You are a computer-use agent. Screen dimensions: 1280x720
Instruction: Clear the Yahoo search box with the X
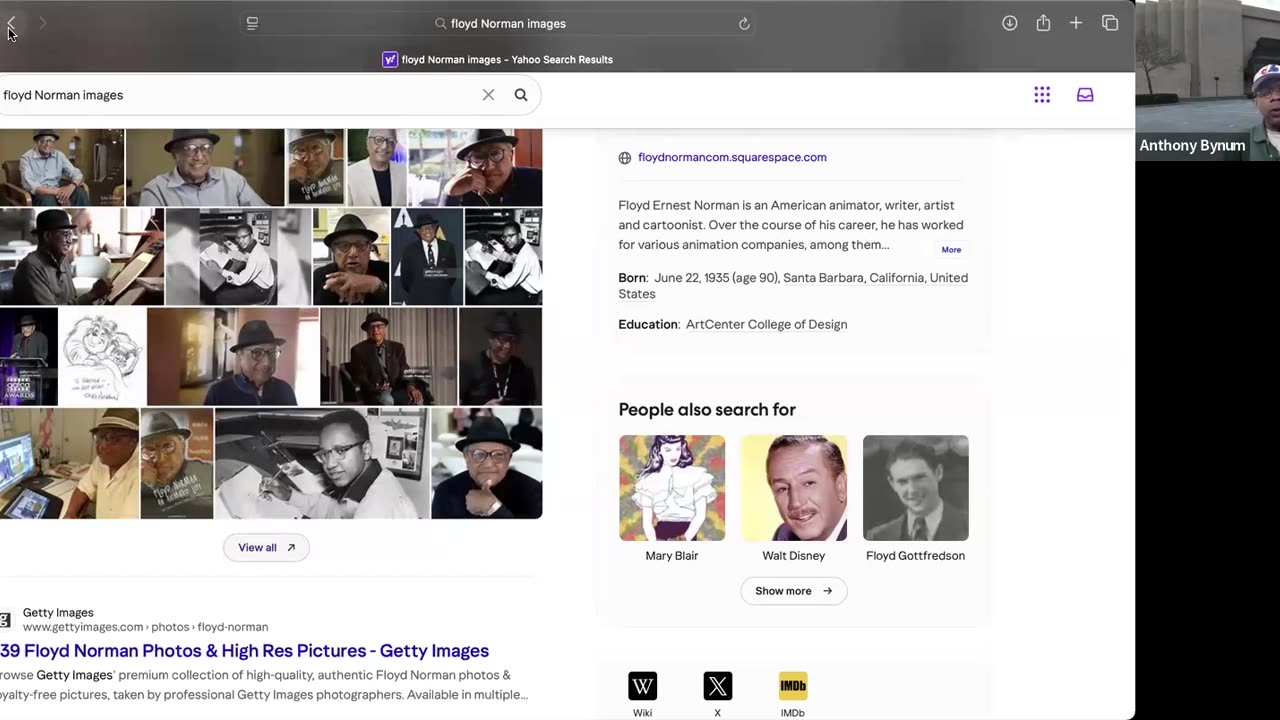[x=488, y=95]
